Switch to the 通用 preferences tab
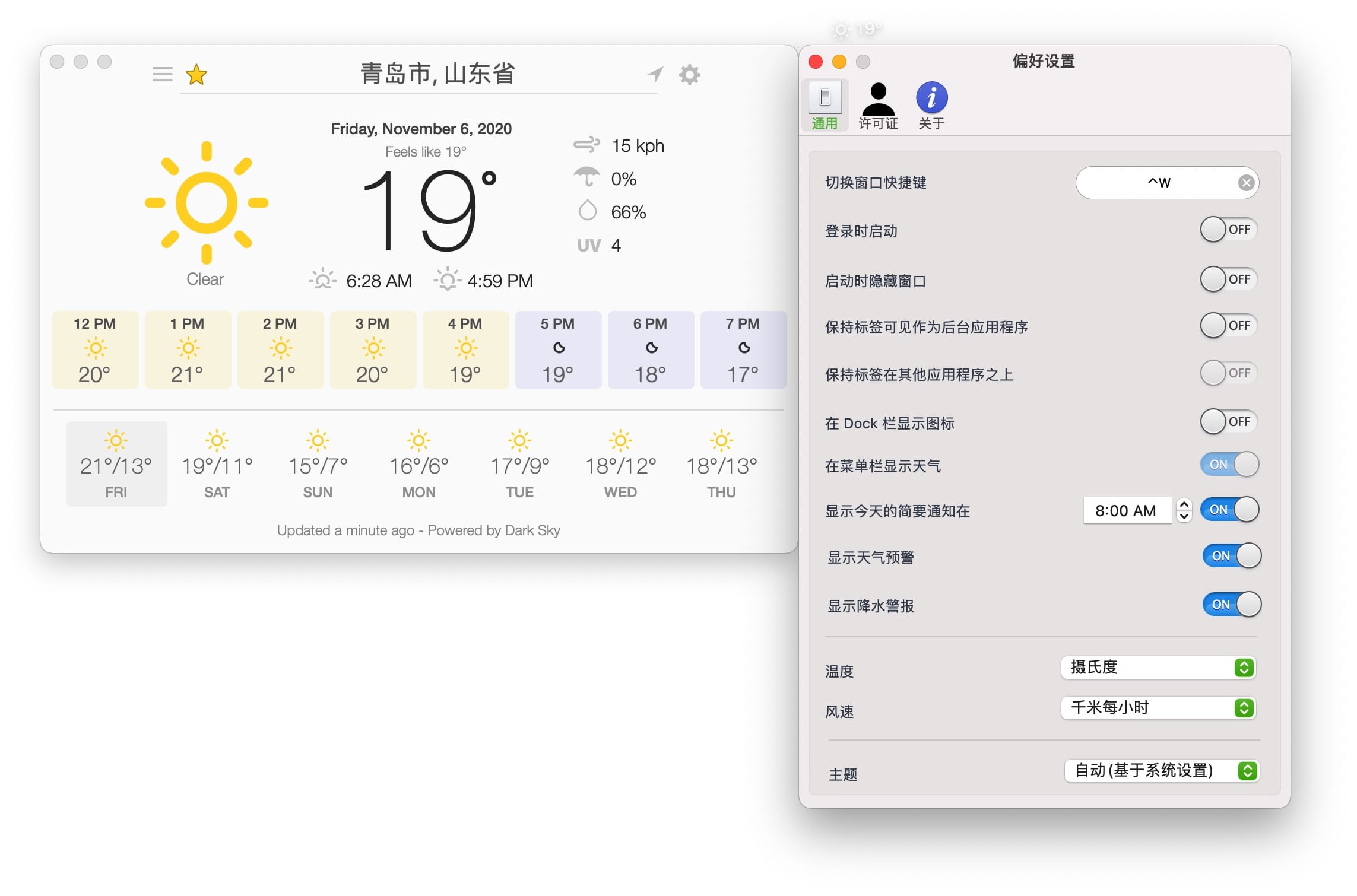The height and width of the screenshot is (896, 1357). coord(825,106)
